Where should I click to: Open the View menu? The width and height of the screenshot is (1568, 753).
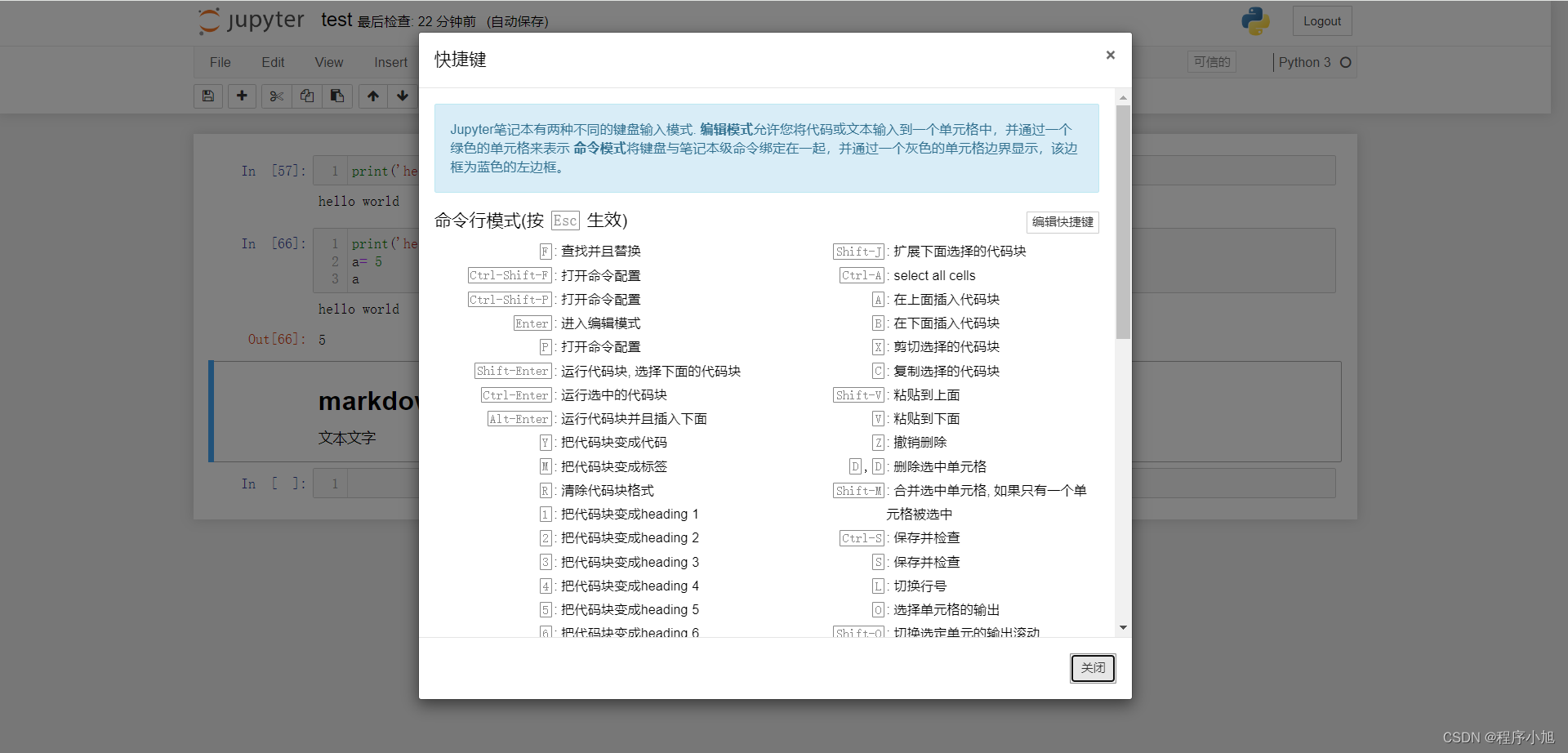point(329,62)
